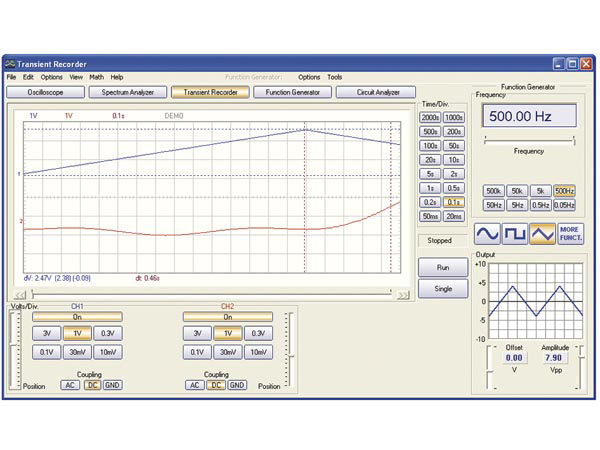
Task: Set time base to 0.2s
Action: click(x=430, y=202)
